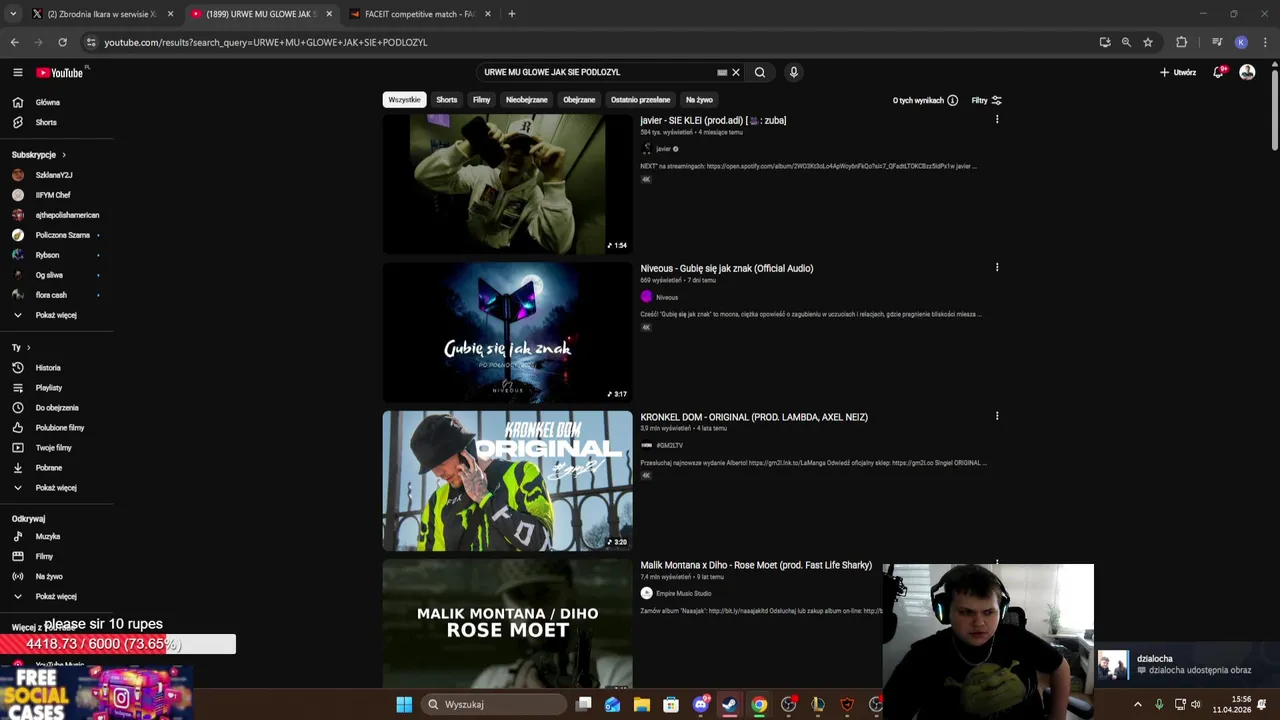Open Niveous channel link
Screen dimensions: 1280x720
(x=667, y=297)
